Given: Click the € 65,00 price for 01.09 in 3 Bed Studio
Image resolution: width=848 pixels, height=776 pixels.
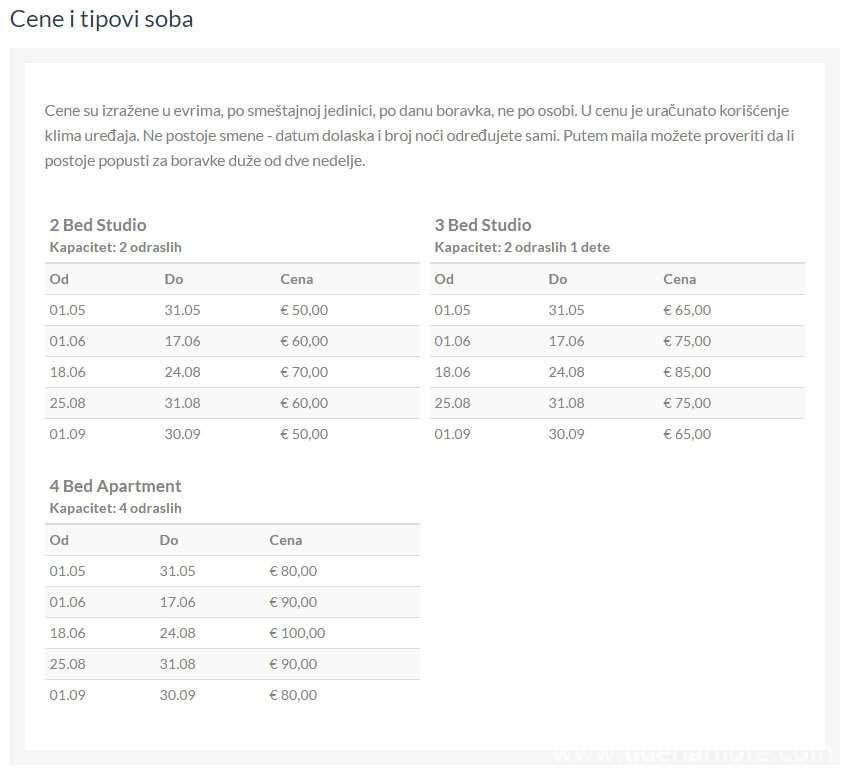Looking at the screenshot, I should 687,434.
